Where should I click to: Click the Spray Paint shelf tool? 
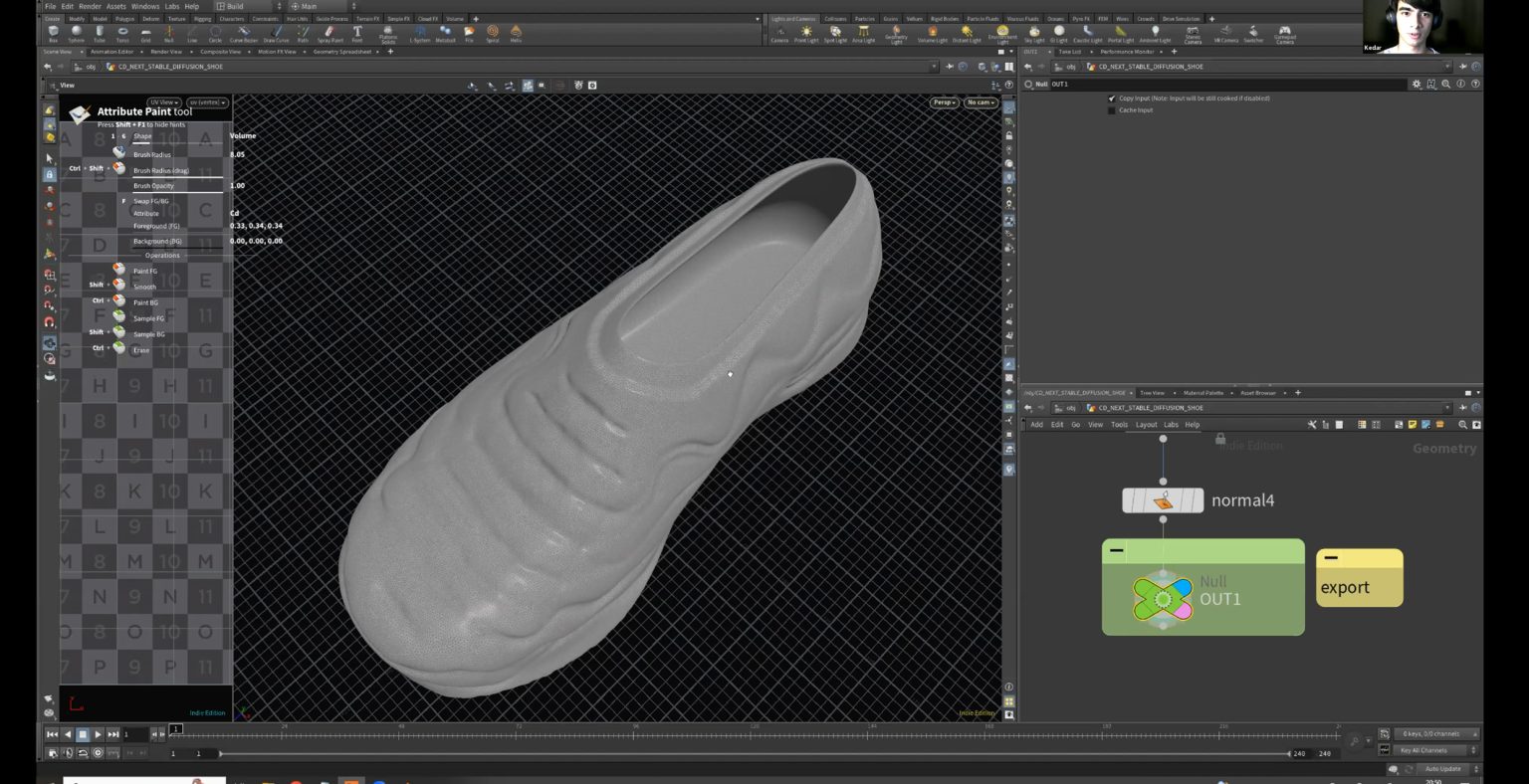click(x=329, y=33)
